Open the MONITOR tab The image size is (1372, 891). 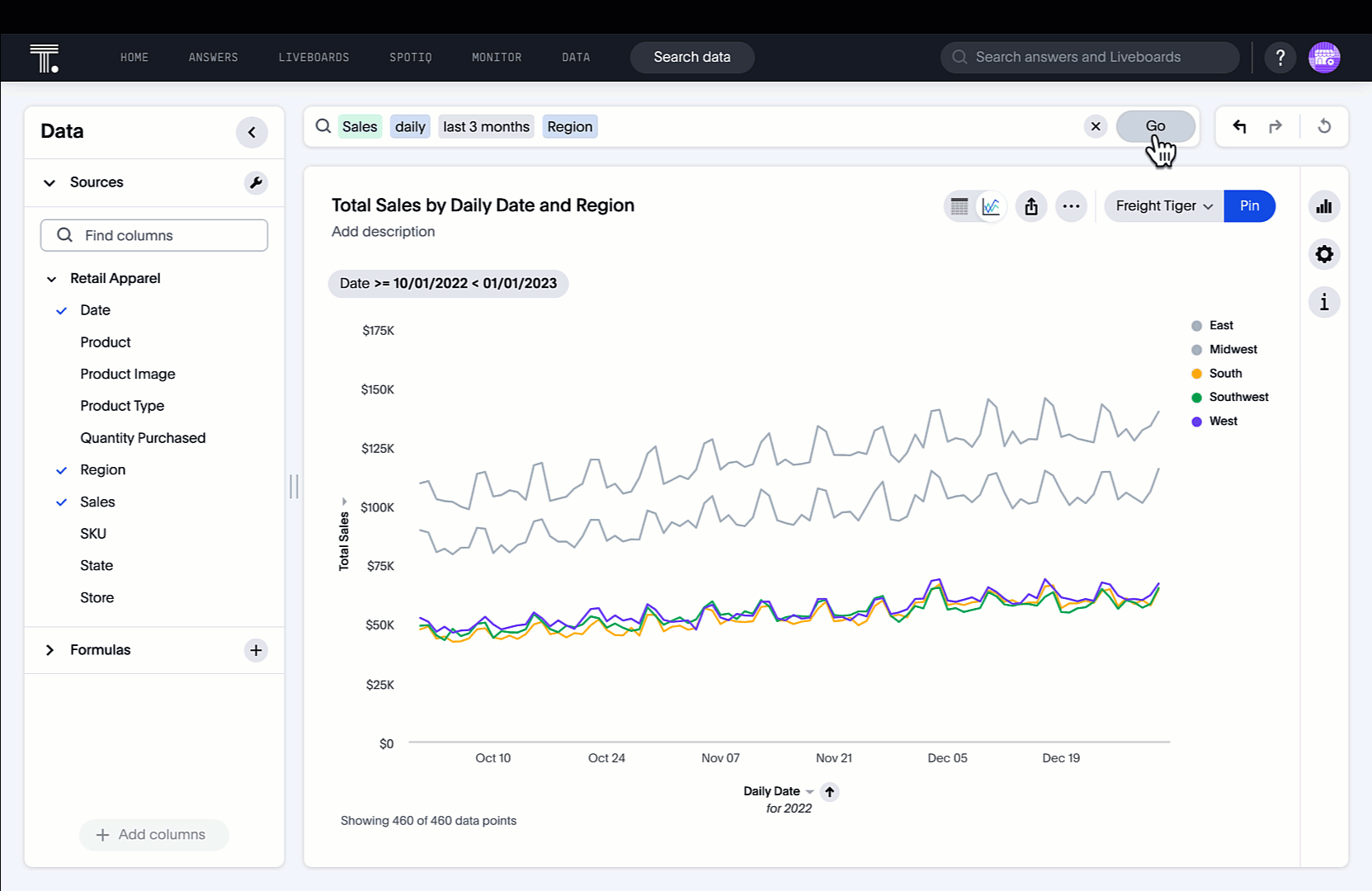pos(497,58)
